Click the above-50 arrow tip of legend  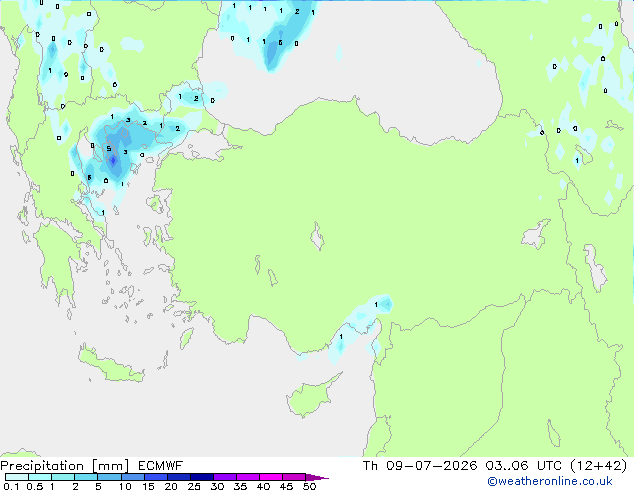[317, 477]
